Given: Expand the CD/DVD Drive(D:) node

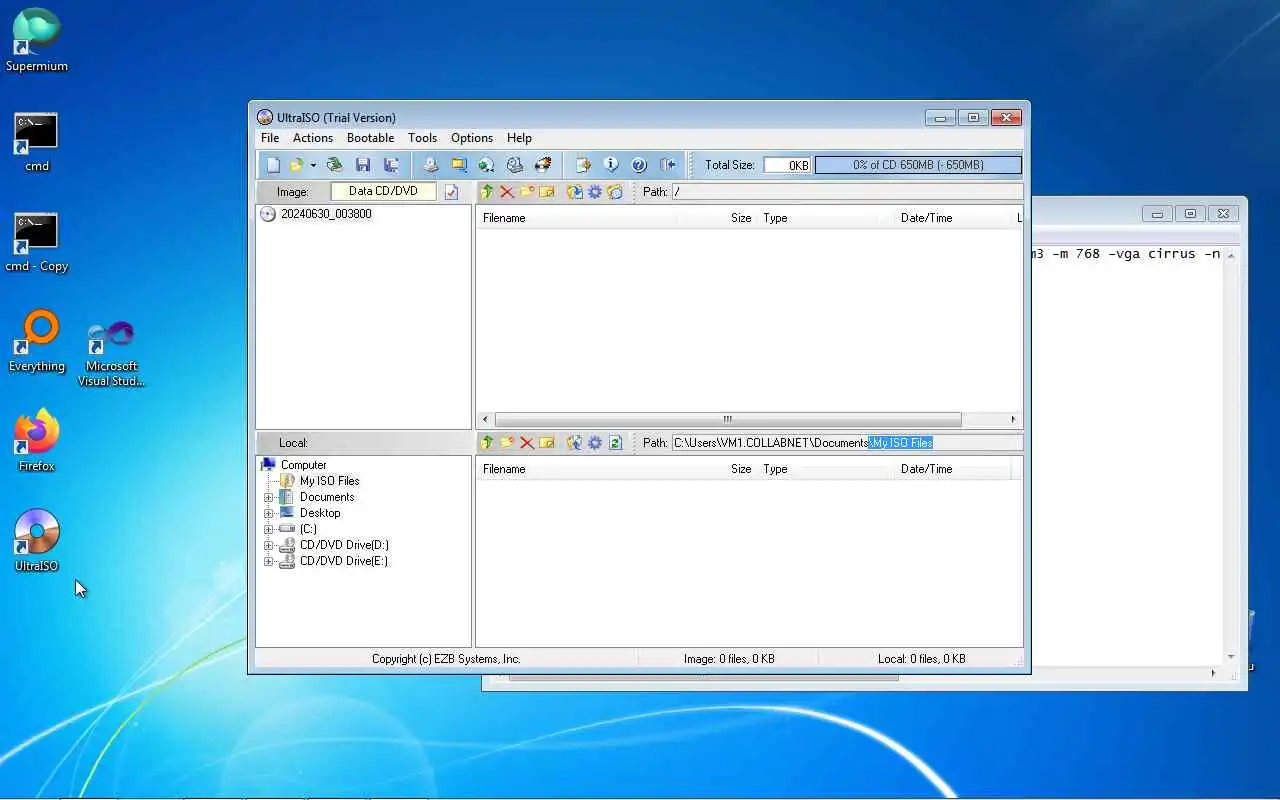Looking at the screenshot, I should 268,545.
